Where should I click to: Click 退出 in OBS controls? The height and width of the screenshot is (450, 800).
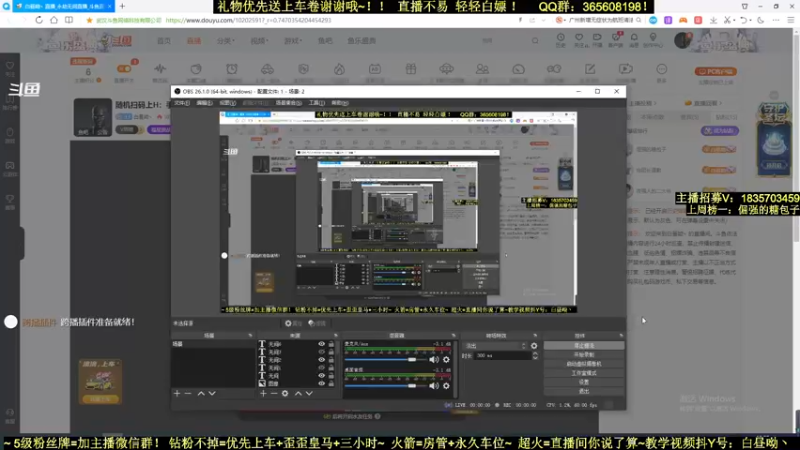pos(584,391)
